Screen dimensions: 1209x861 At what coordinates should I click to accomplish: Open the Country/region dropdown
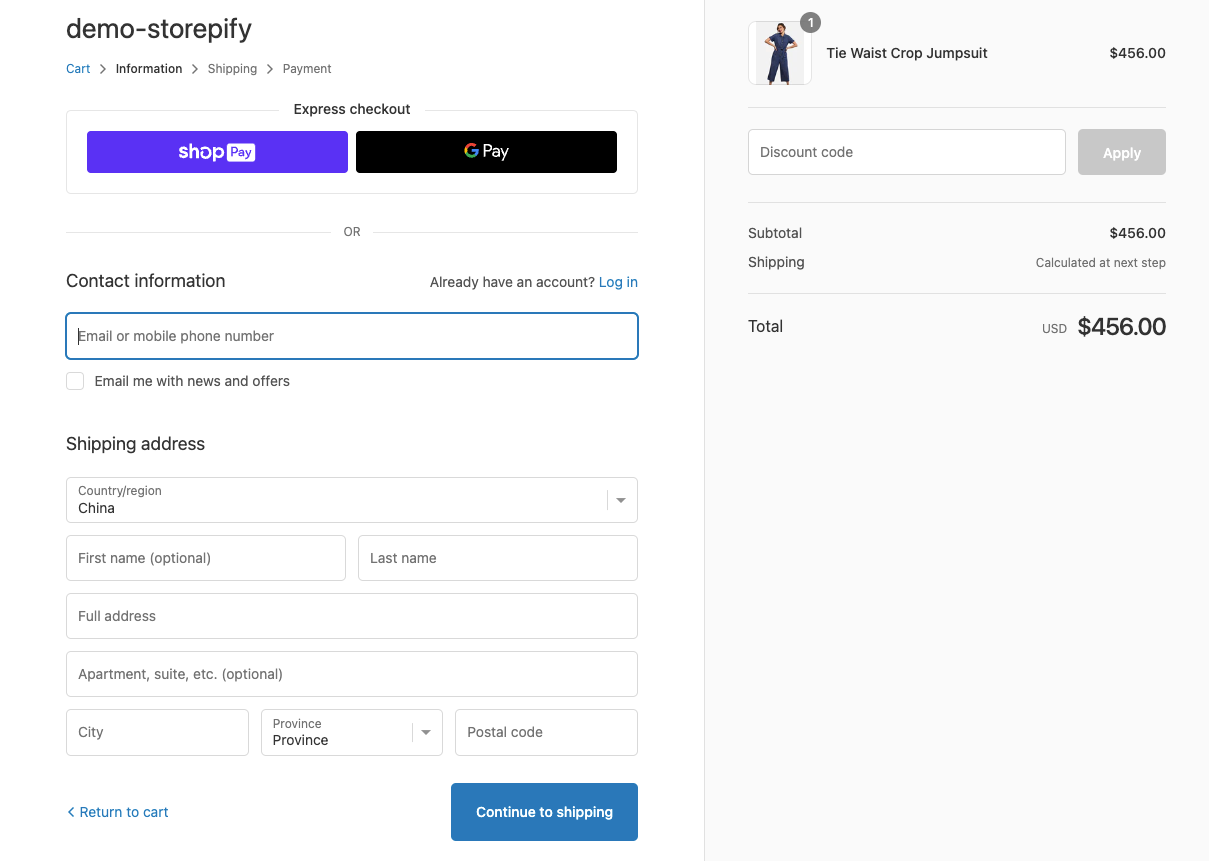[x=352, y=500]
